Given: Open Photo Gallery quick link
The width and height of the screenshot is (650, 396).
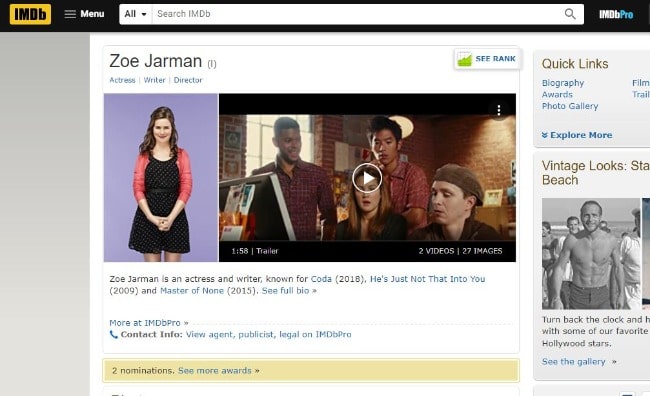Looking at the screenshot, I should (x=570, y=106).
